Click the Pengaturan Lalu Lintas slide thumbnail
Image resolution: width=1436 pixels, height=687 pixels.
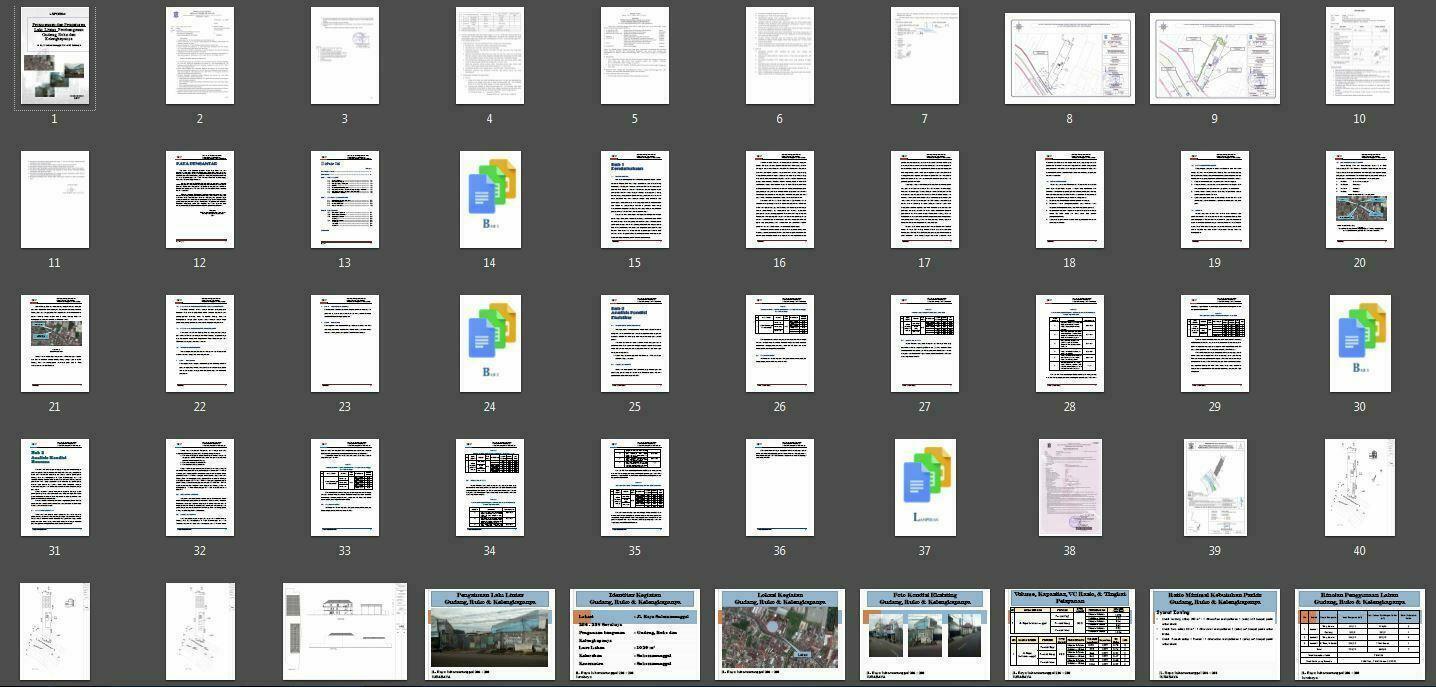[490, 634]
